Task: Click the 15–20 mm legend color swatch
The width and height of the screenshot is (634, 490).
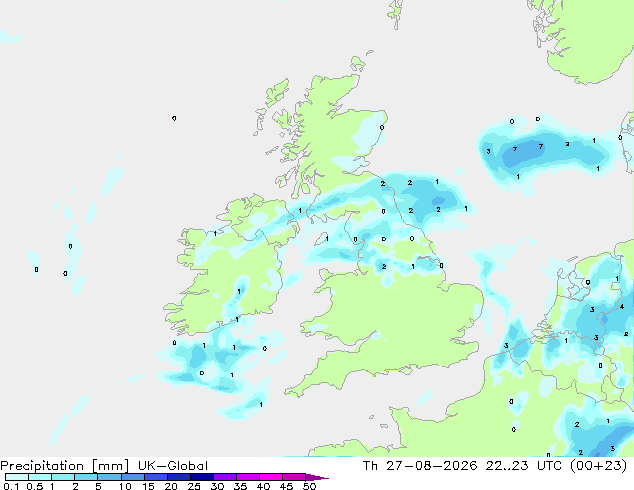Action: (x=156, y=477)
